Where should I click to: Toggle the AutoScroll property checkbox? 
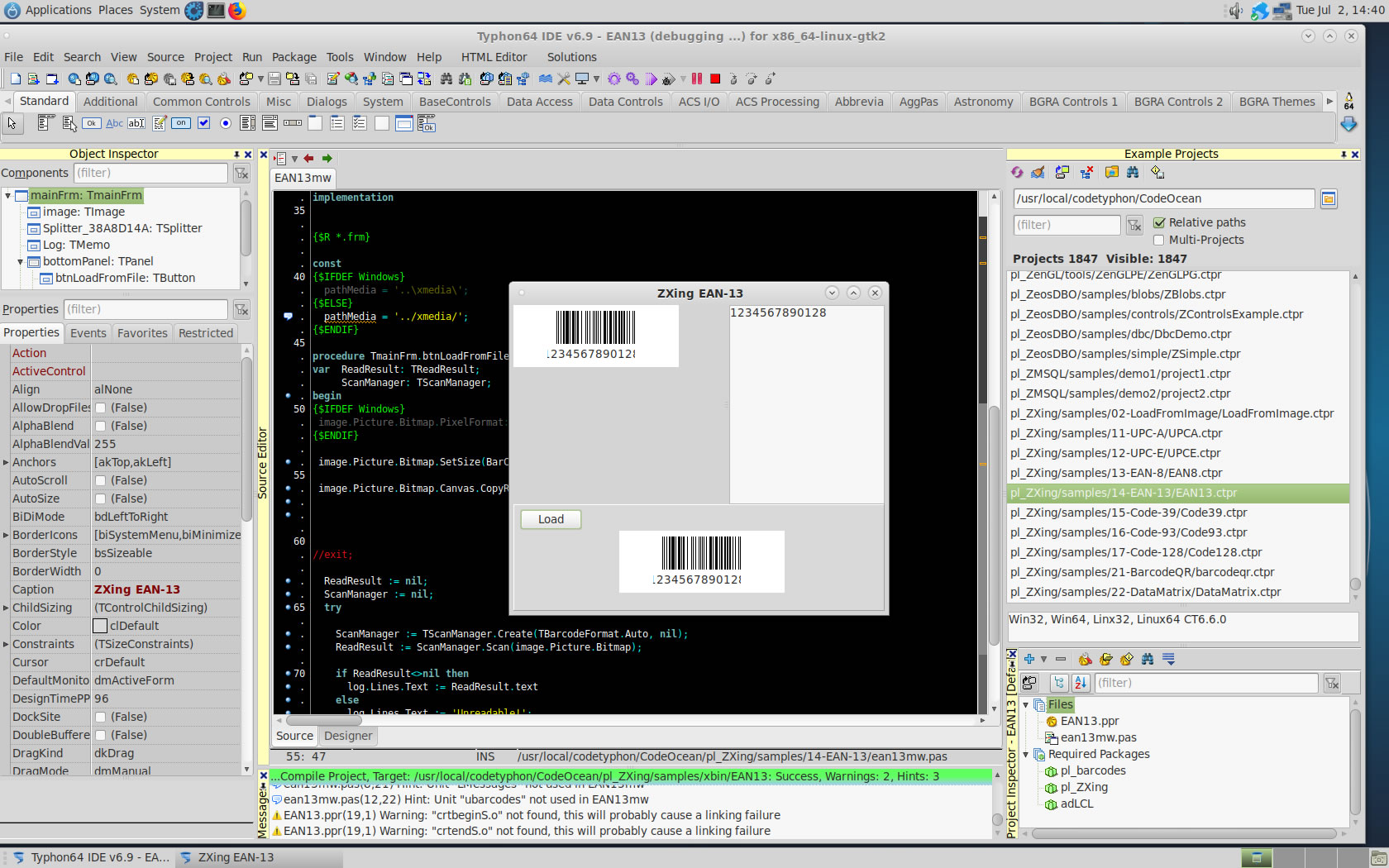point(100,480)
